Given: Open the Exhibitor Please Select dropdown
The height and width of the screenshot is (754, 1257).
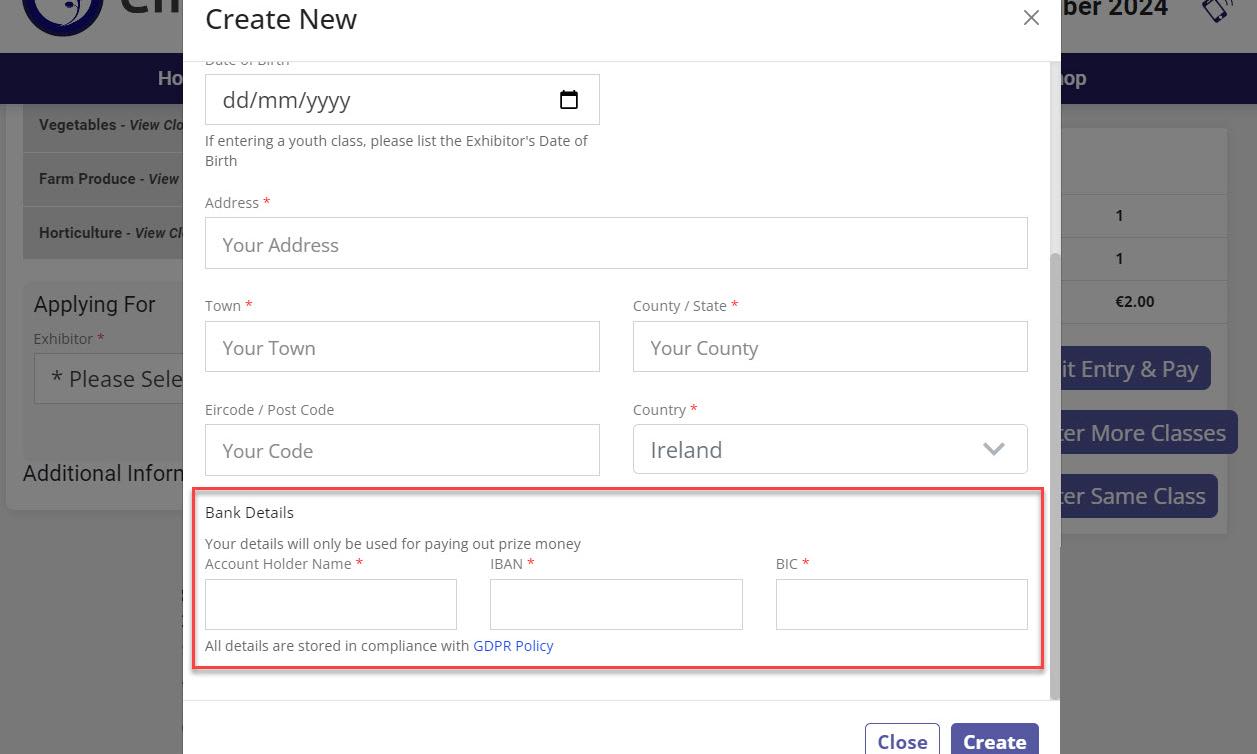Looking at the screenshot, I should click(110, 379).
